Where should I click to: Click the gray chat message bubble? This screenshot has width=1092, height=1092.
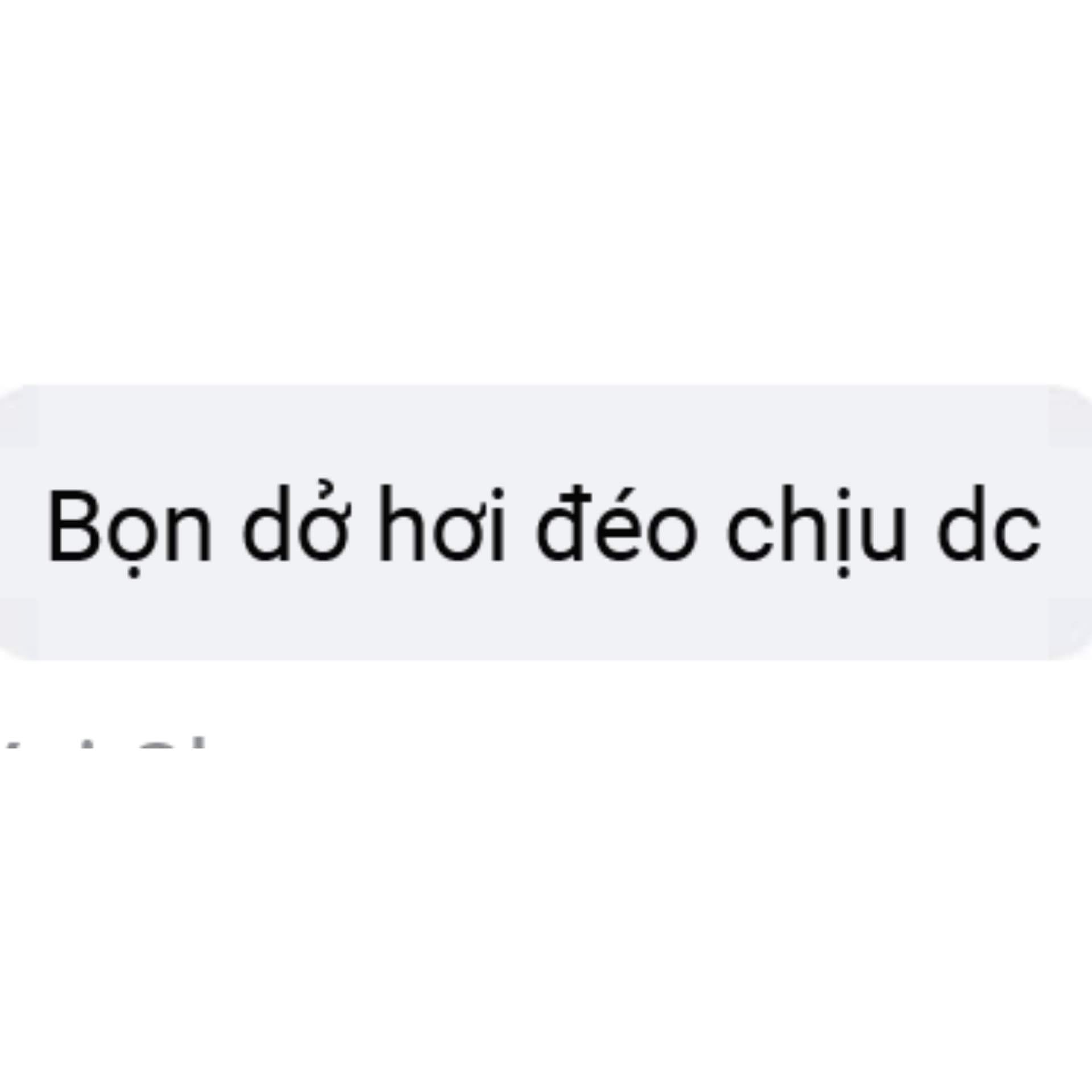click(546, 522)
